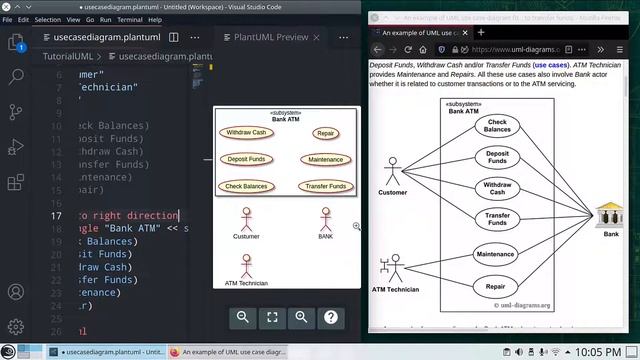Open the PlantUML preview help button
Image resolution: width=640 pixels, height=360 pixels.
pyautogui.click(x=331, y=317)
